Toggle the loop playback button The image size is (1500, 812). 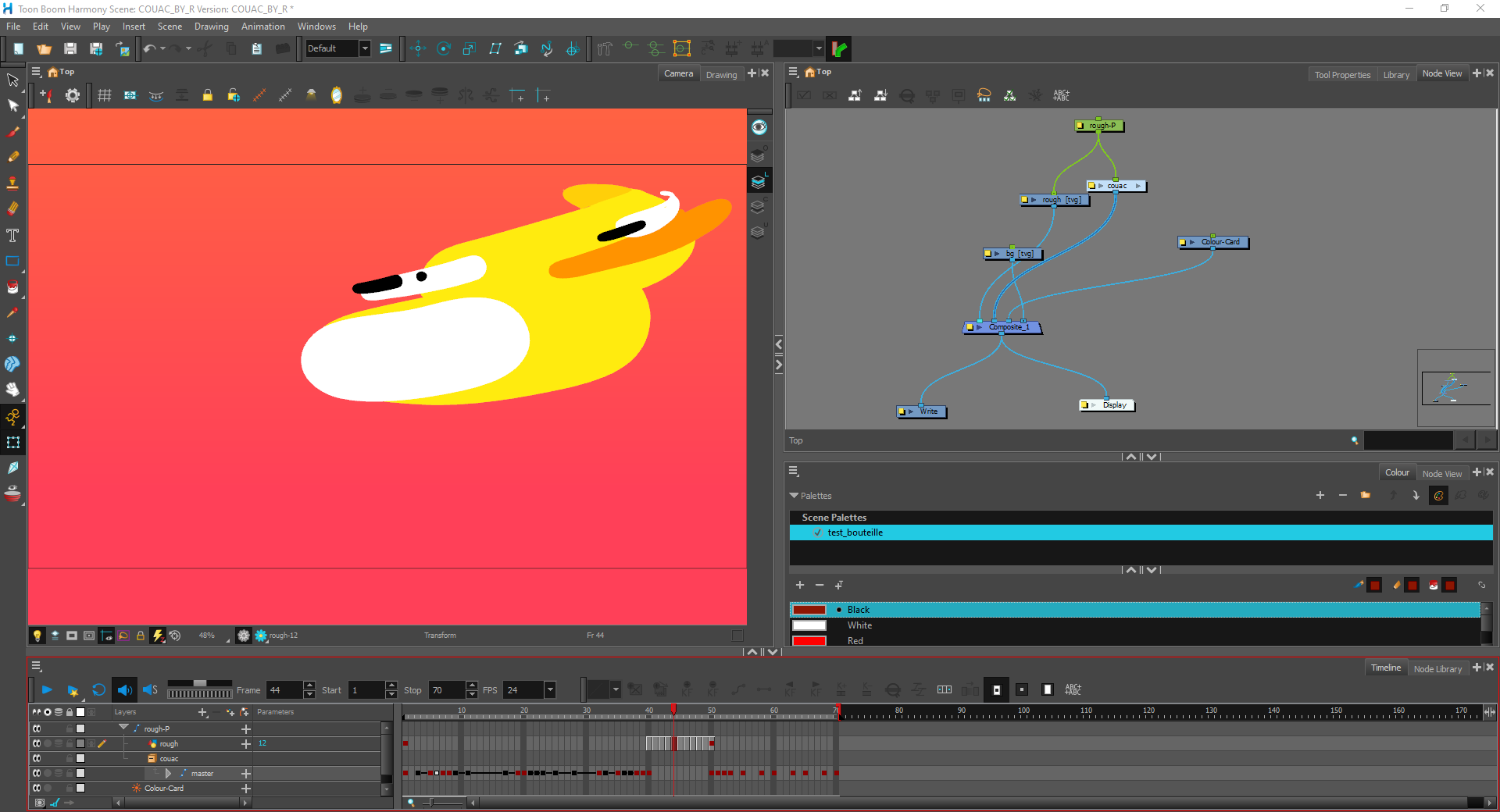click(98, 689)
